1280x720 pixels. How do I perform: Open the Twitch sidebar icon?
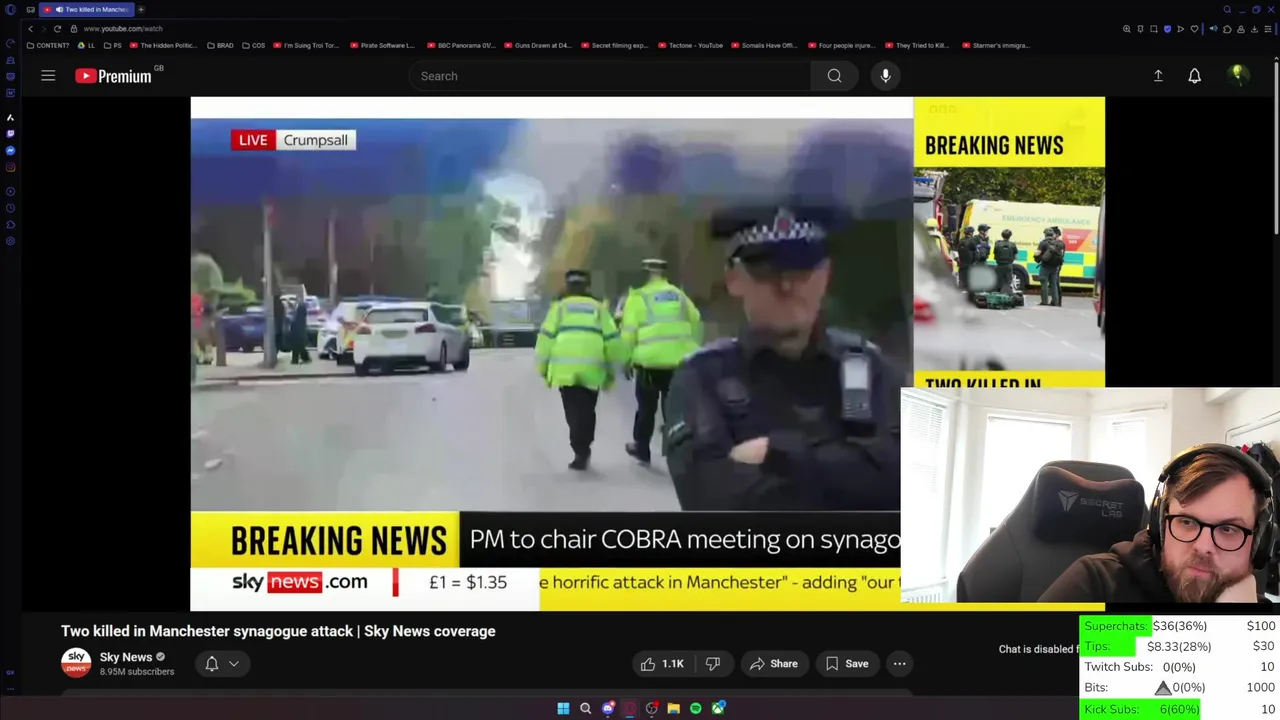click(x=10, y=133)
